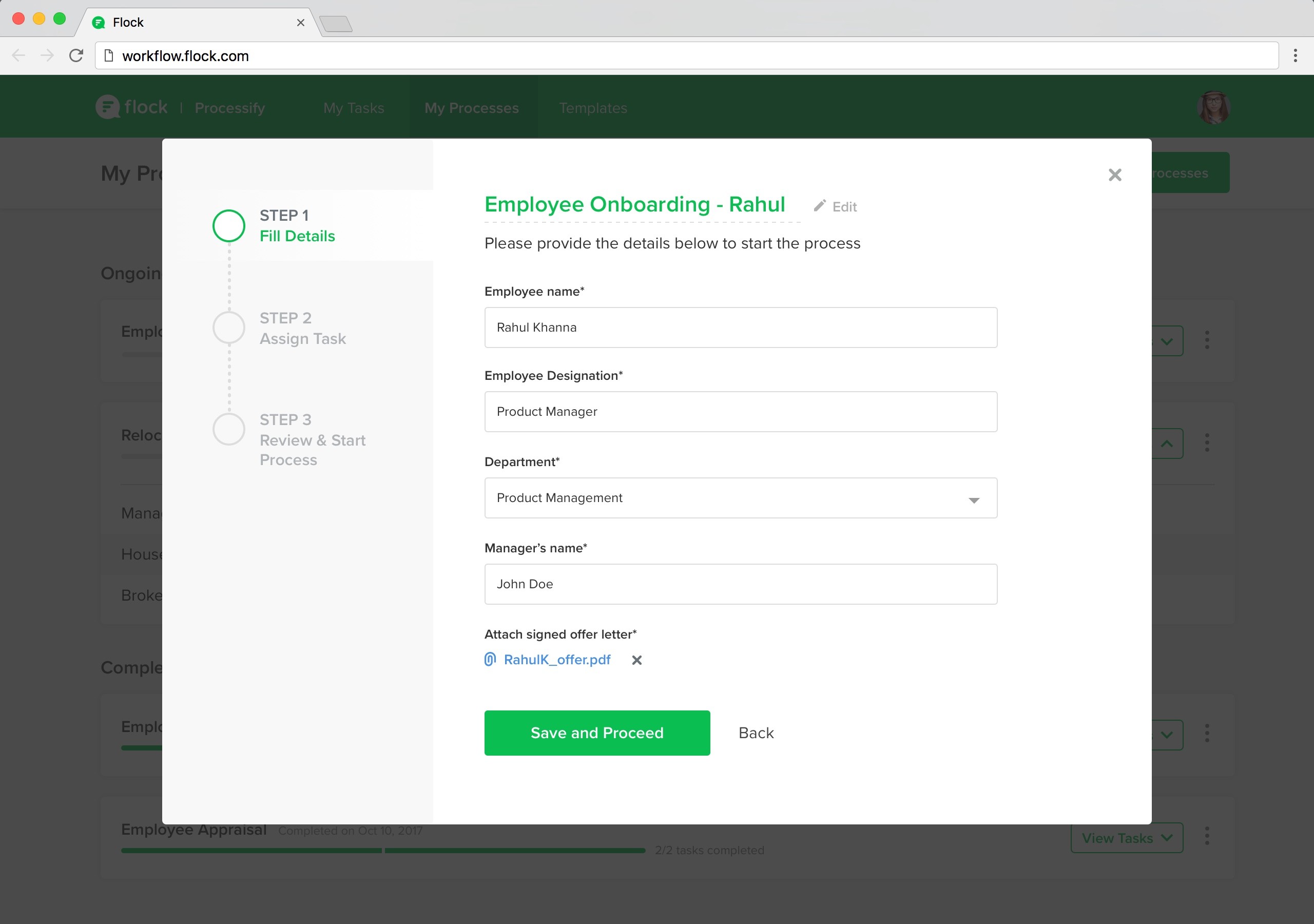Close the Flock browser tab
This screenshot has height=924, width=1314.
300,22
